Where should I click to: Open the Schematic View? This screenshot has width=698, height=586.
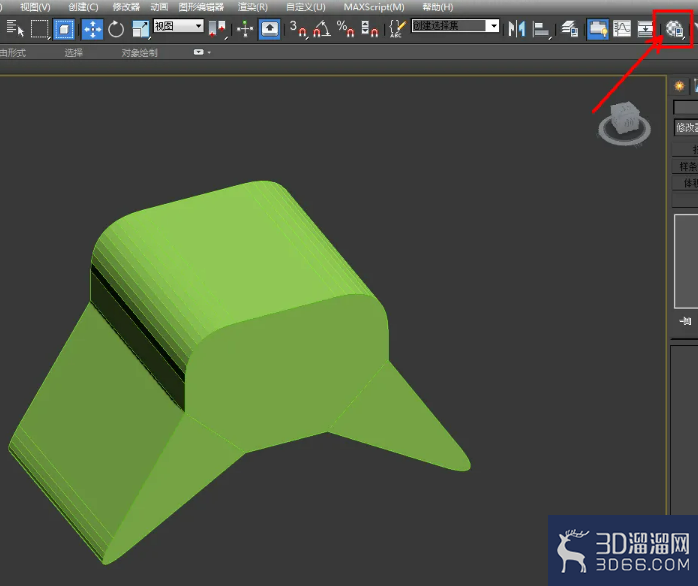tap(645, 29)
